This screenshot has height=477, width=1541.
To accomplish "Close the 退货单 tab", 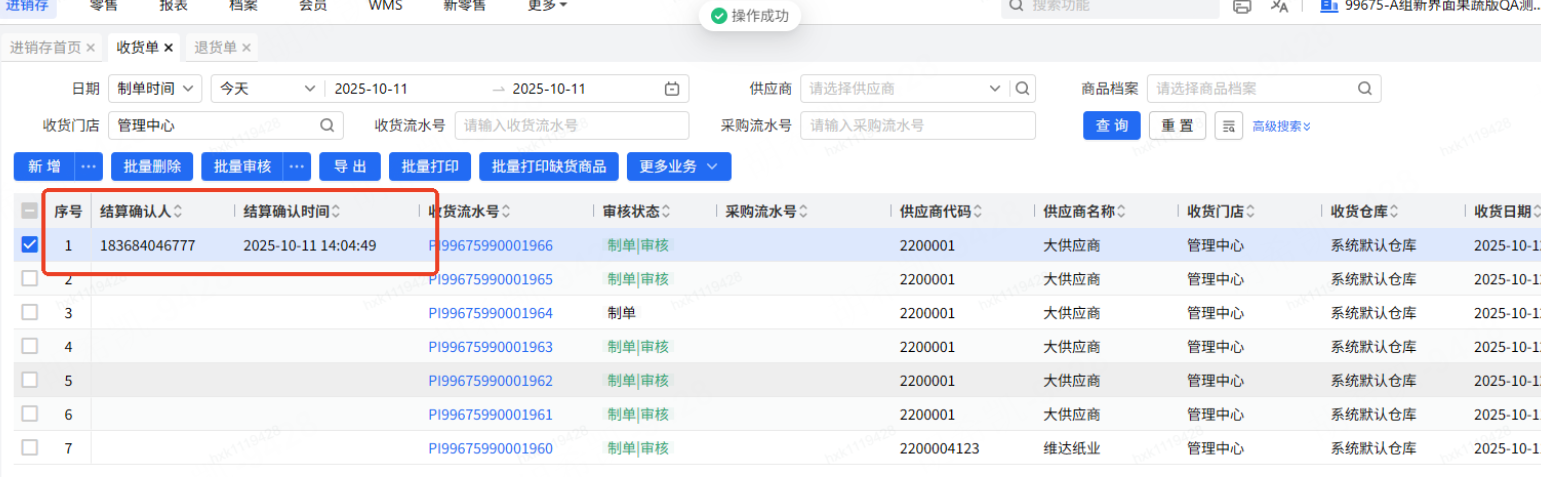I will (246, 47).
